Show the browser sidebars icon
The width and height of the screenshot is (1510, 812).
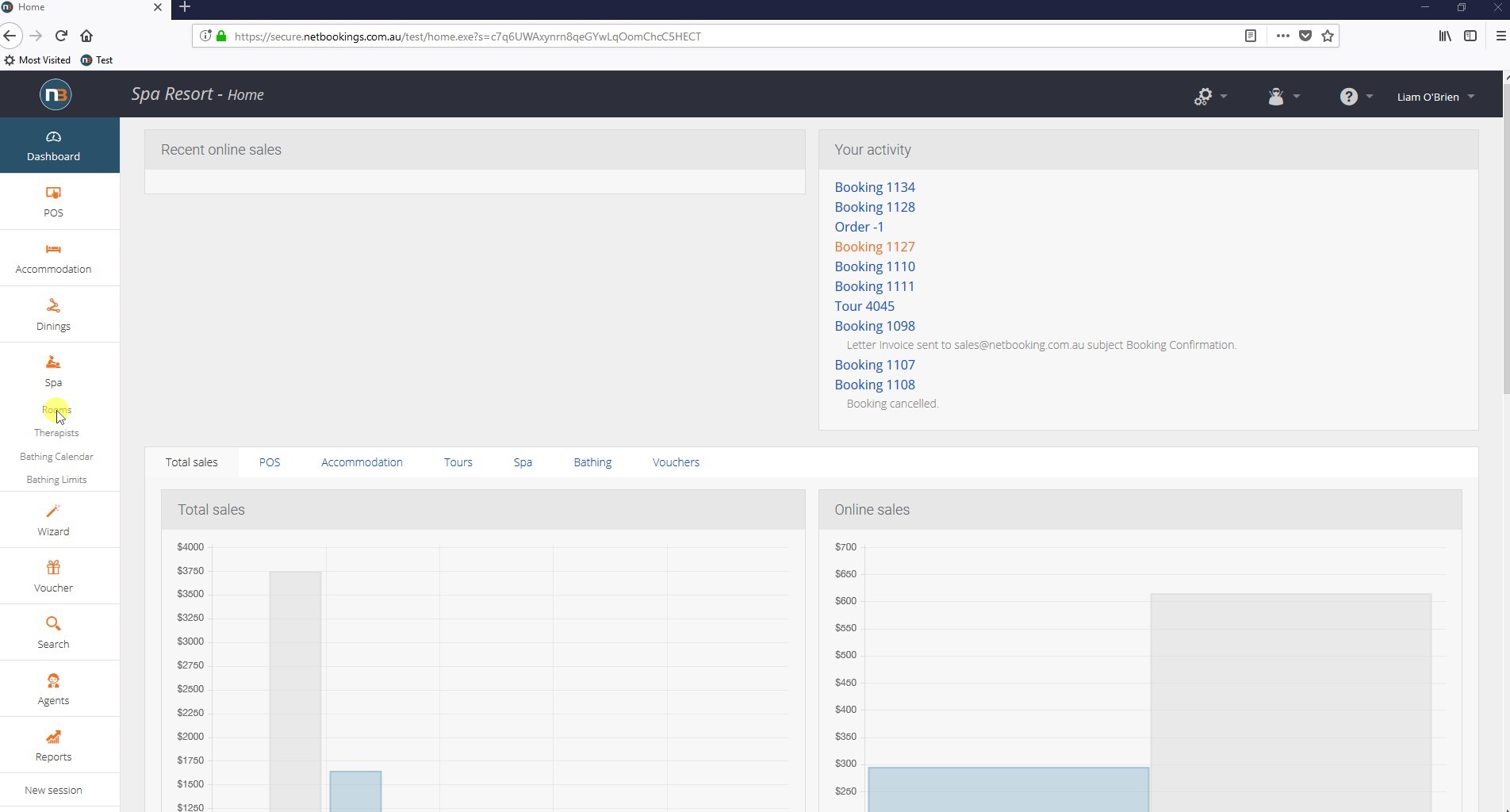[1470, 36]
